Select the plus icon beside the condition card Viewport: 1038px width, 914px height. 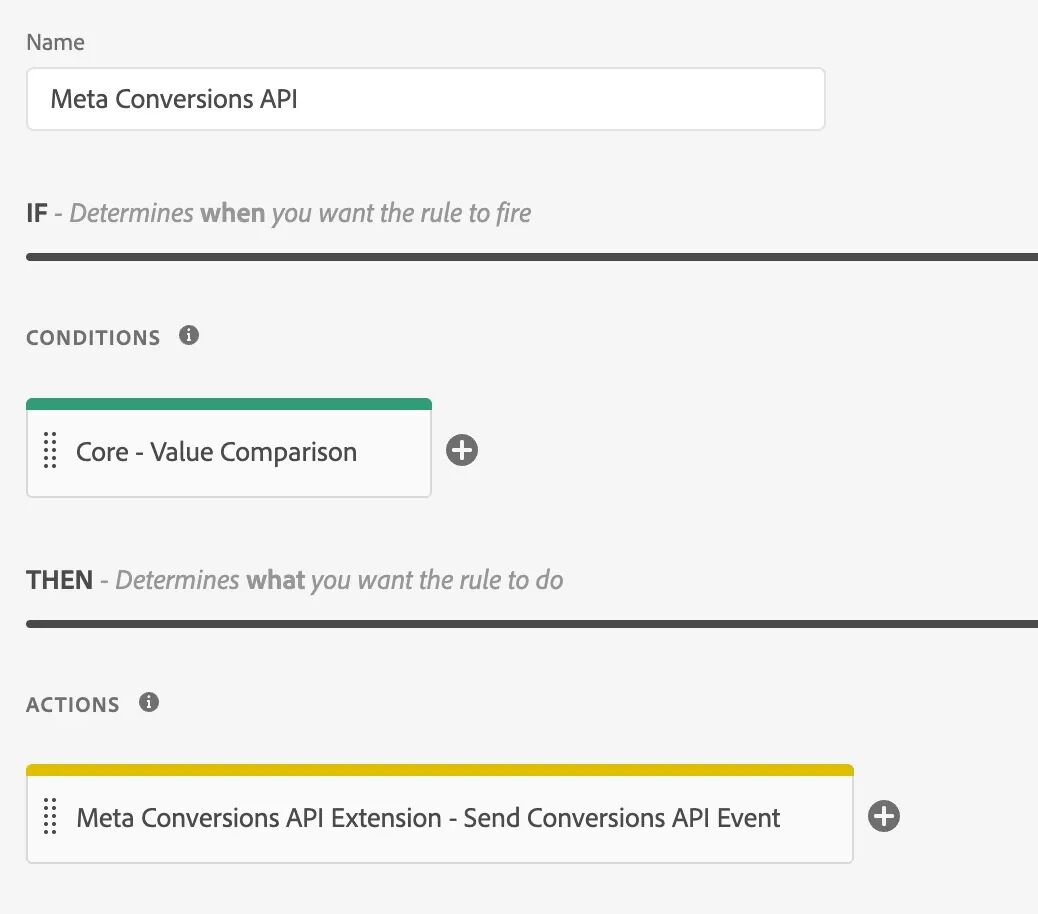[461, 450]
